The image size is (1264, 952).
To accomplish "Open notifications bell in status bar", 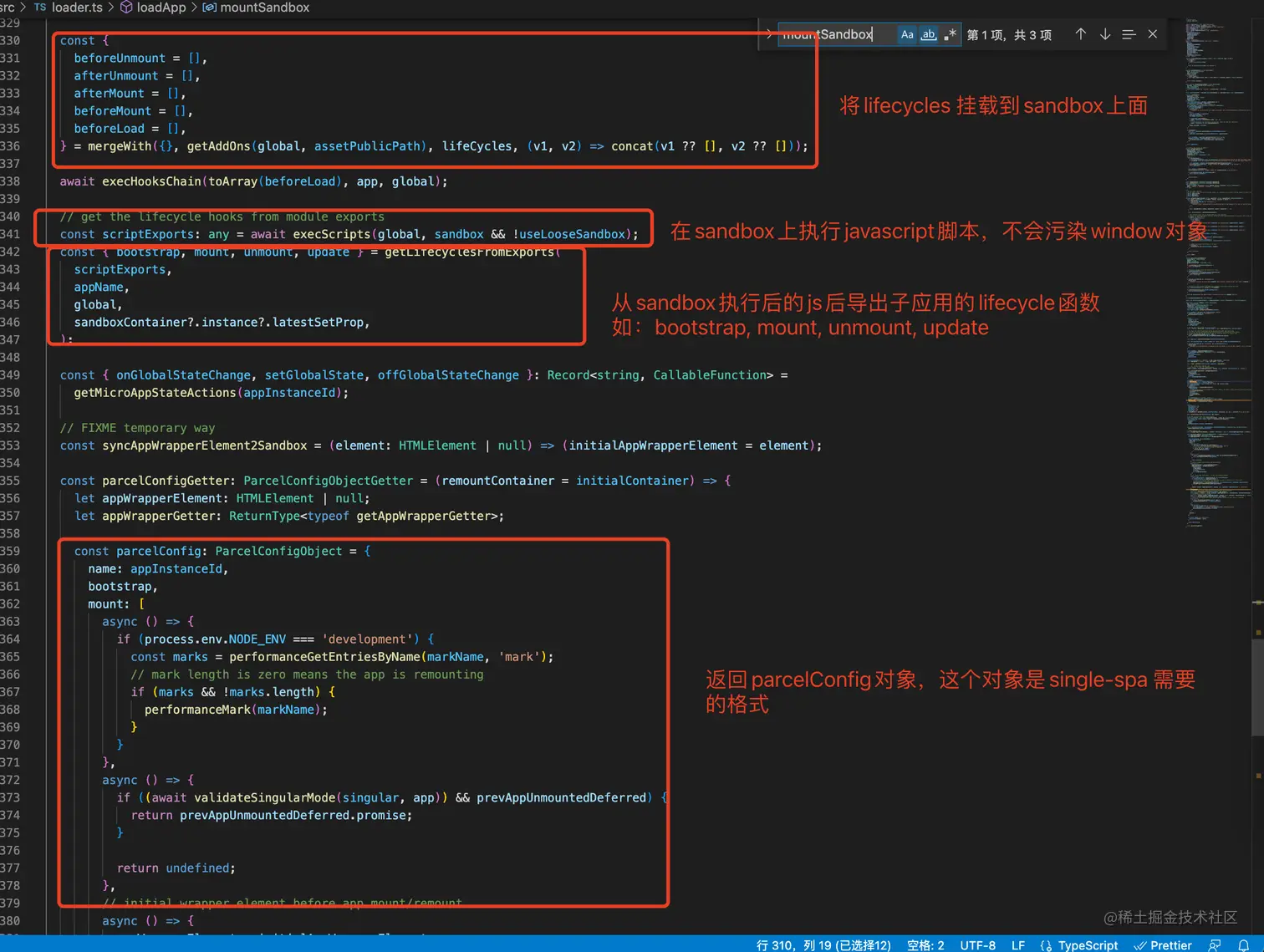I will (x=1243, y=944).
